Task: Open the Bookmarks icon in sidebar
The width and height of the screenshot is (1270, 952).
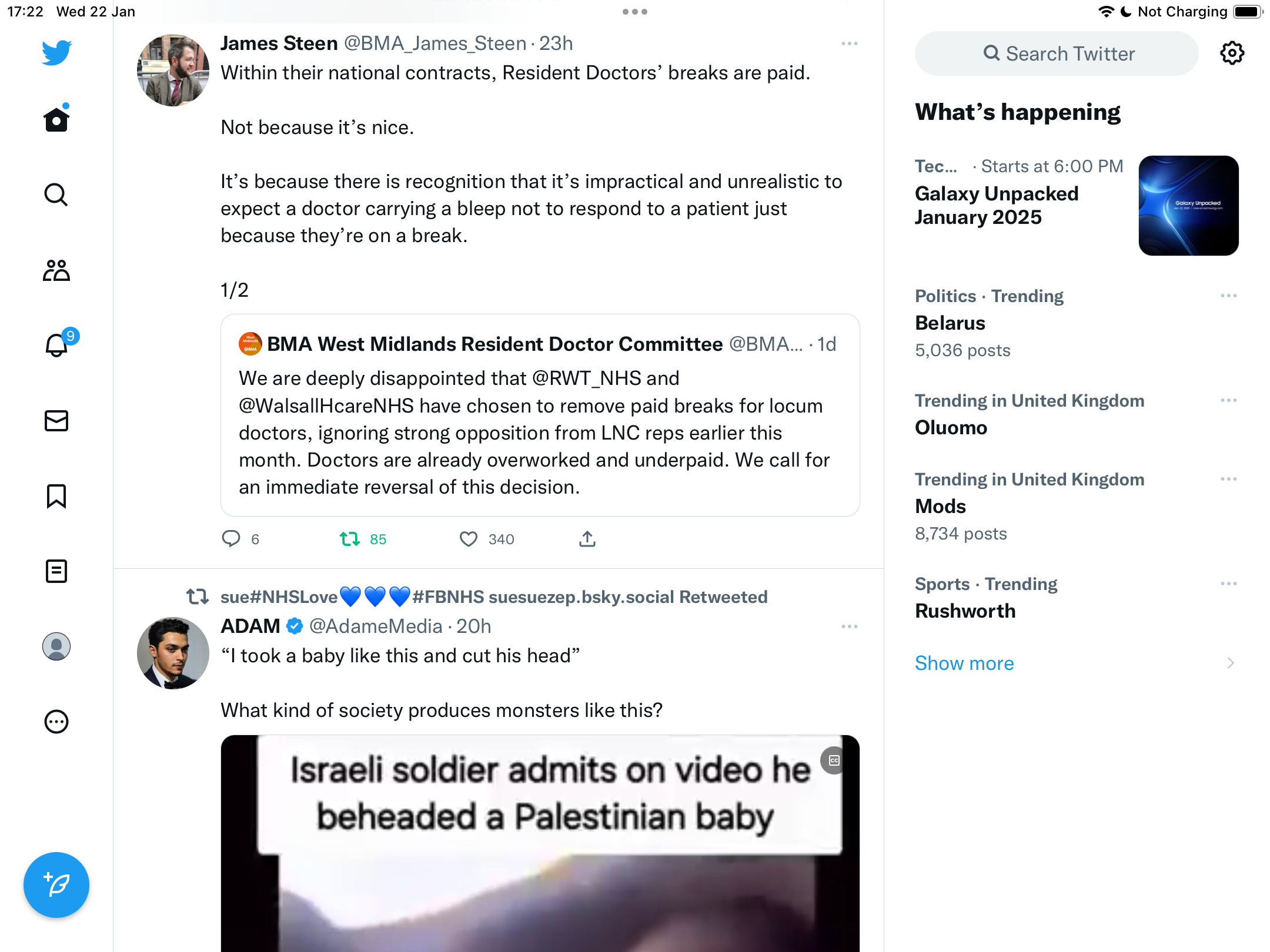Action: pos(56,496)
